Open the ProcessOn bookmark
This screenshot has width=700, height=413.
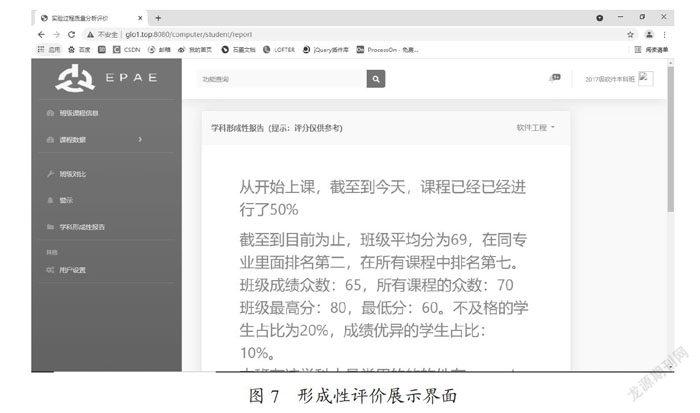(x=388, y=50)
